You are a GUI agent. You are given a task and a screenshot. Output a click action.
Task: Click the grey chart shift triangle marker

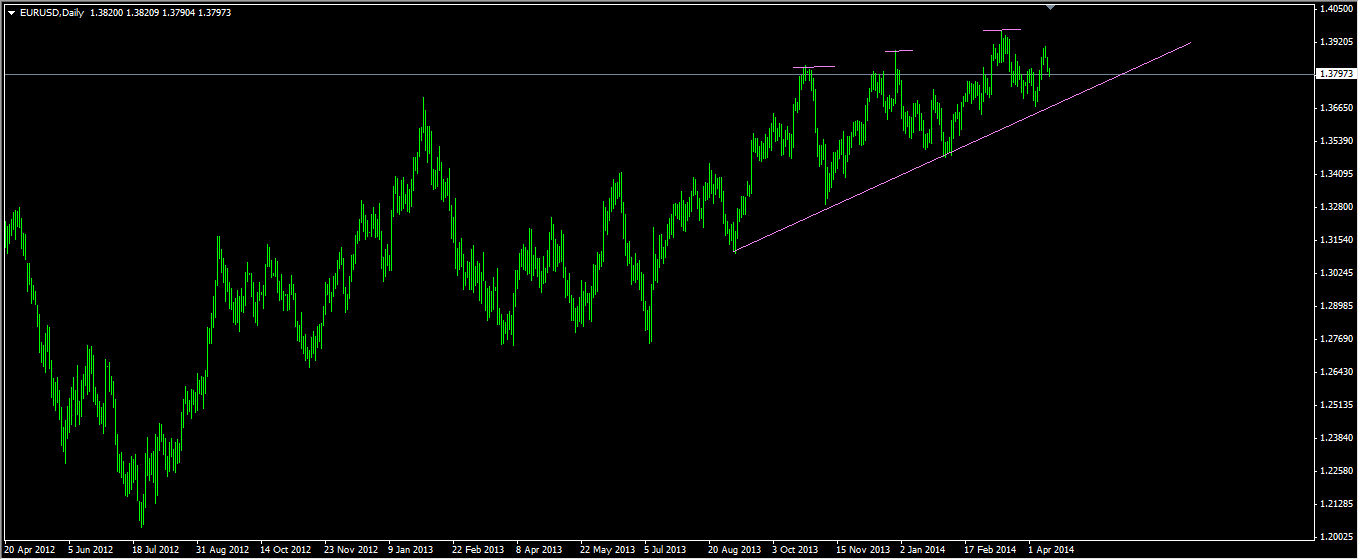coord(1050,7)
